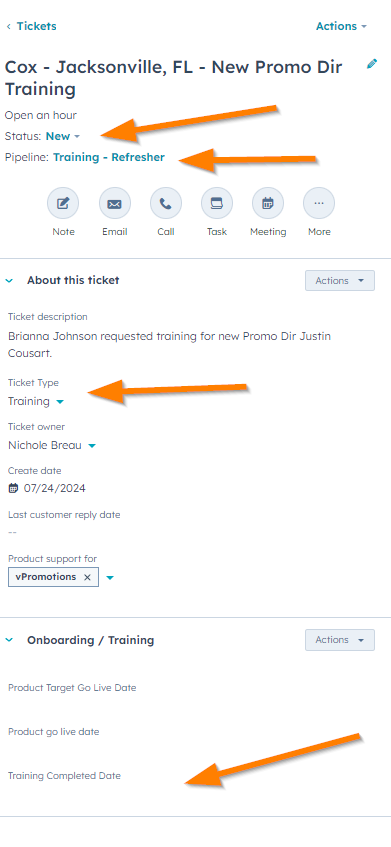Screen dimensions: 391x847
Task: Click the Note icon button
Action: (x=63, y=203)
